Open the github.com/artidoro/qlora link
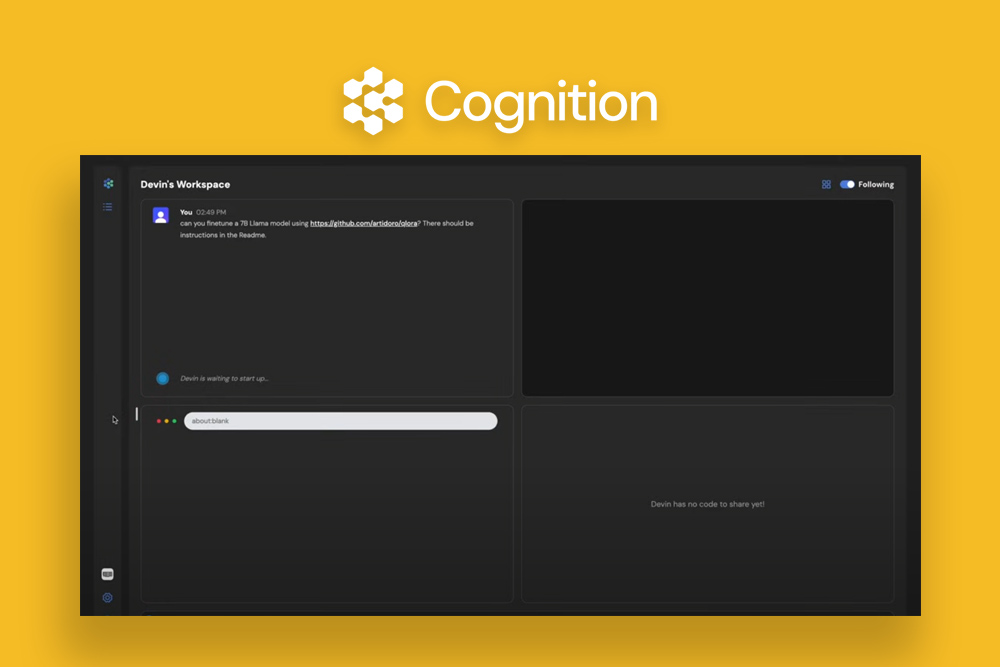 (x=364, y=223)
